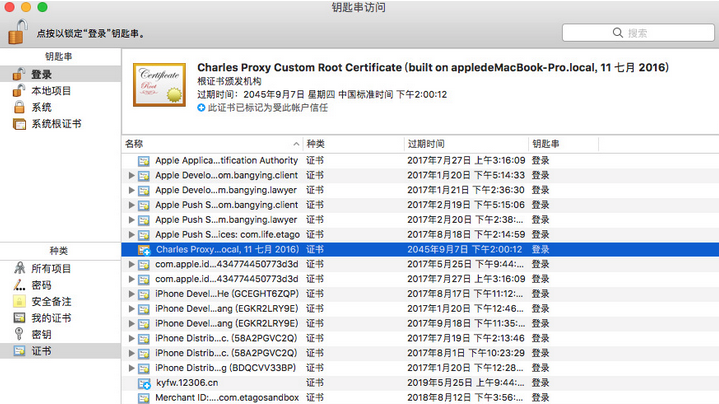Image resolution: width=719 pixels, height=404 pixels.
Task: Show 安全备注 category
Action: tap(61, 301)
